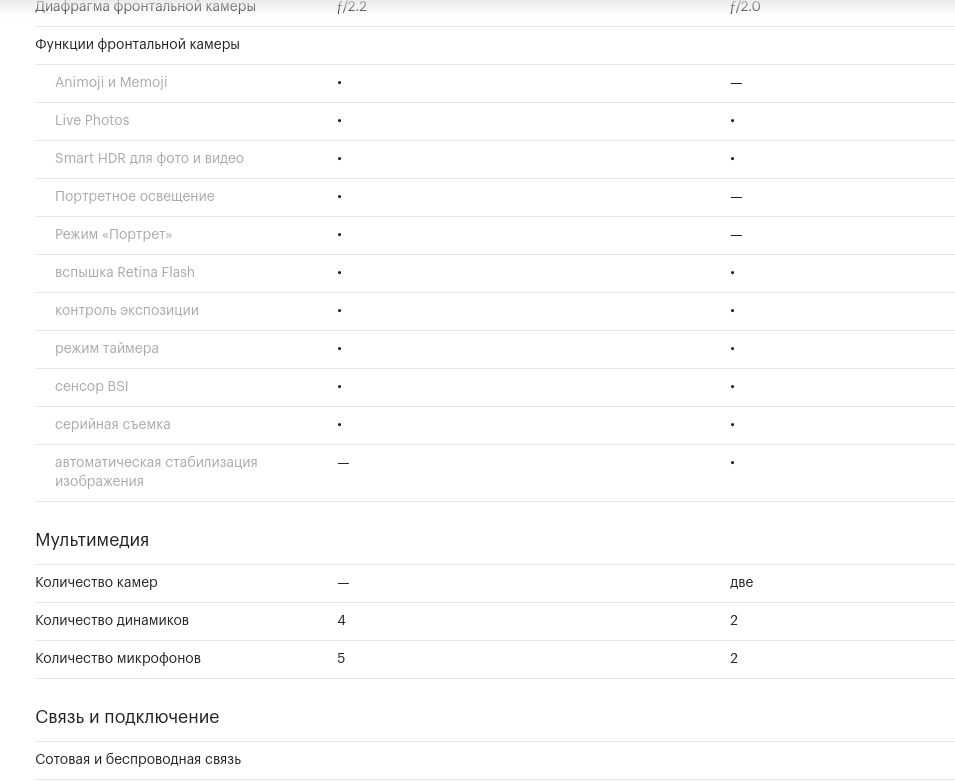The width and height of the screenshot is (955, 782).
Task: Click 'контроль экспозиции' feature label
Action: pyautogui.click(x=127, y=311)
